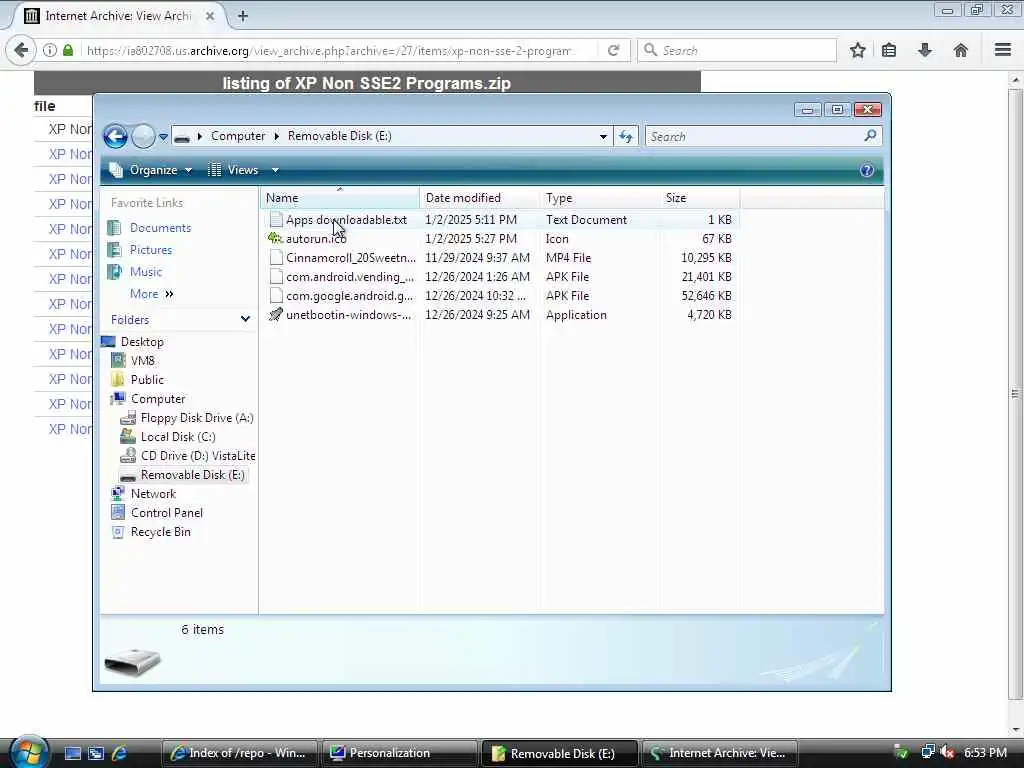1024x768 pixels.
Task: Show More favorite links
Action: tap(152, 294)
